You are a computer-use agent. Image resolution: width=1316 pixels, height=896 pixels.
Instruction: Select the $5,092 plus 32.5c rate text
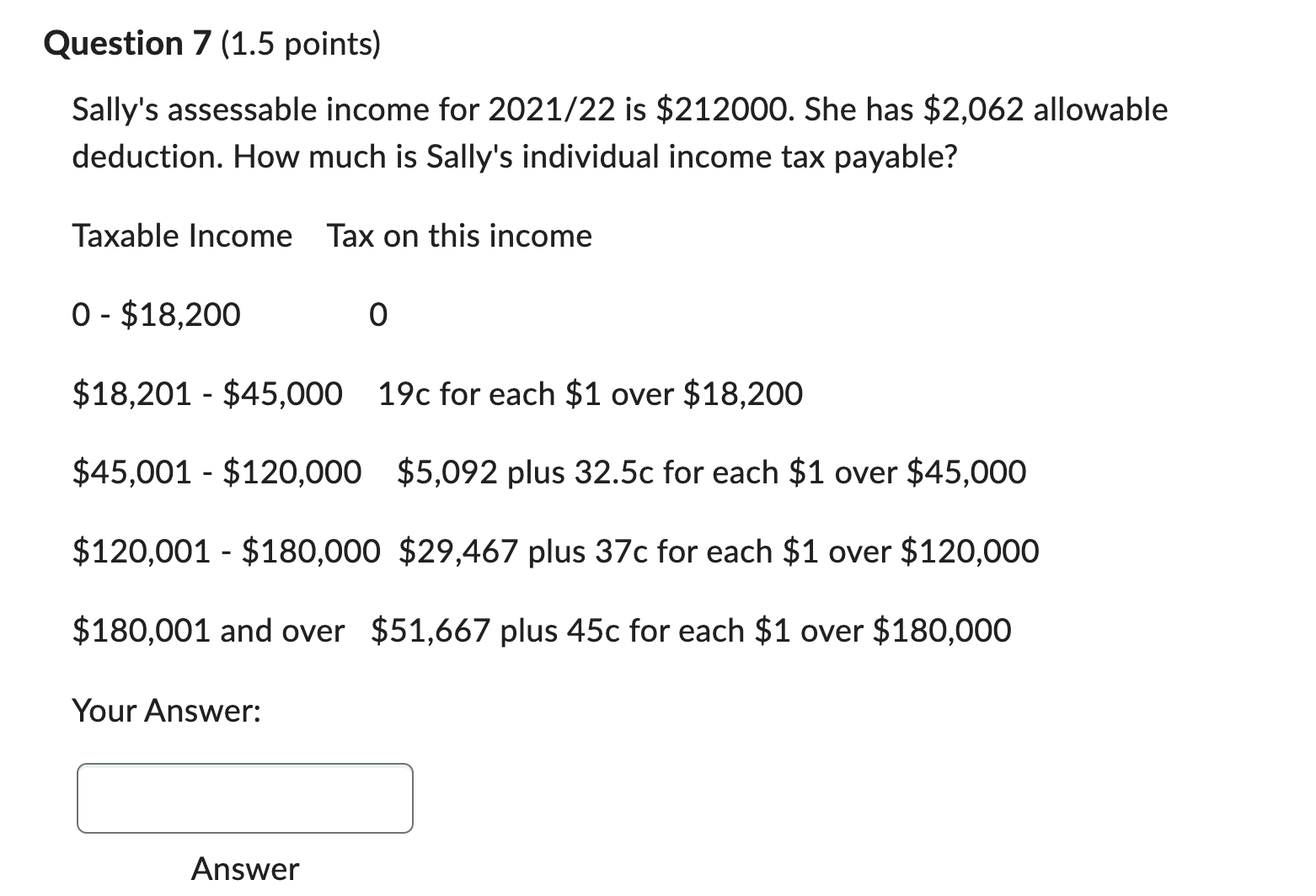coord(712,472)
